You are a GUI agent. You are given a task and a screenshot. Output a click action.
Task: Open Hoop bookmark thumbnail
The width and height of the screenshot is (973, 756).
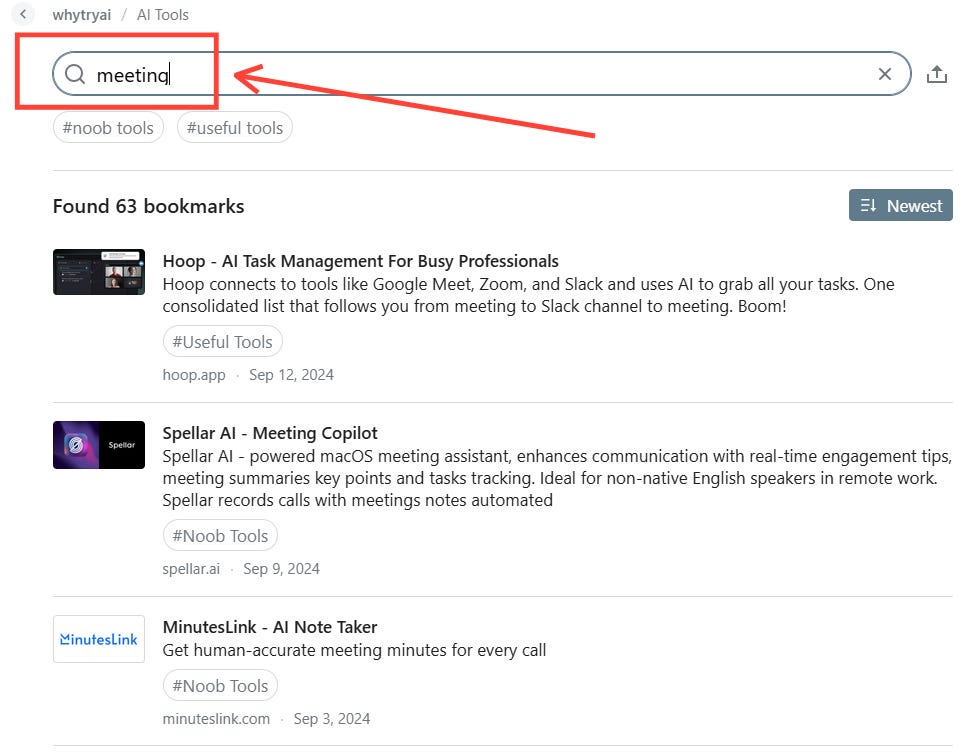tap(99, 272)
